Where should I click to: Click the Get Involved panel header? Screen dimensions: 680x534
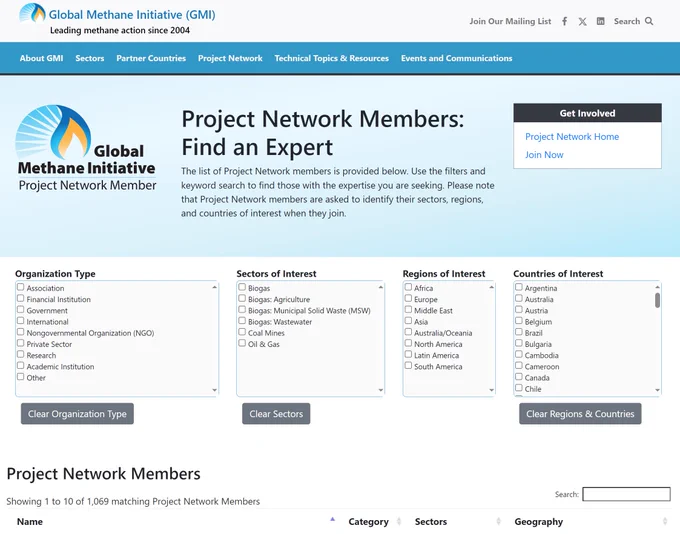(x=587, y=113)
